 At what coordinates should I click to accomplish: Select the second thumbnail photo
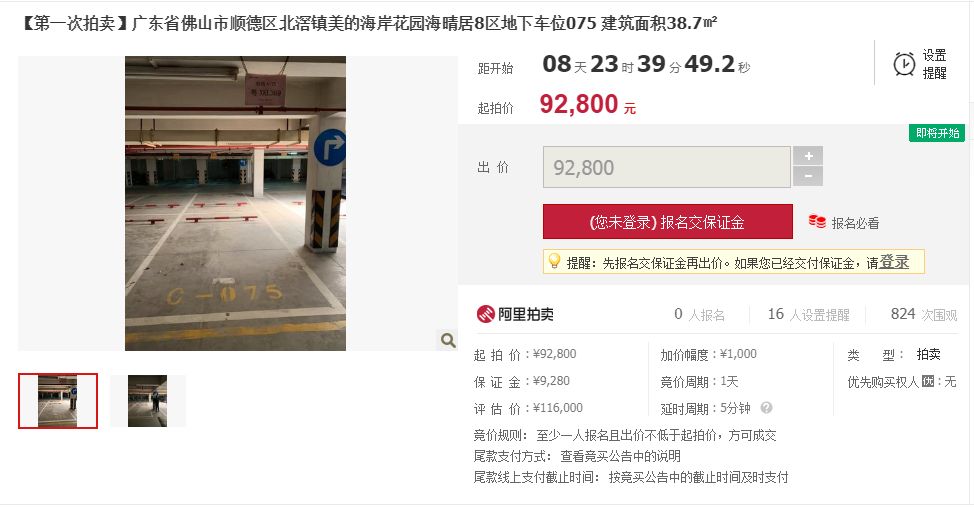point(148,401)
